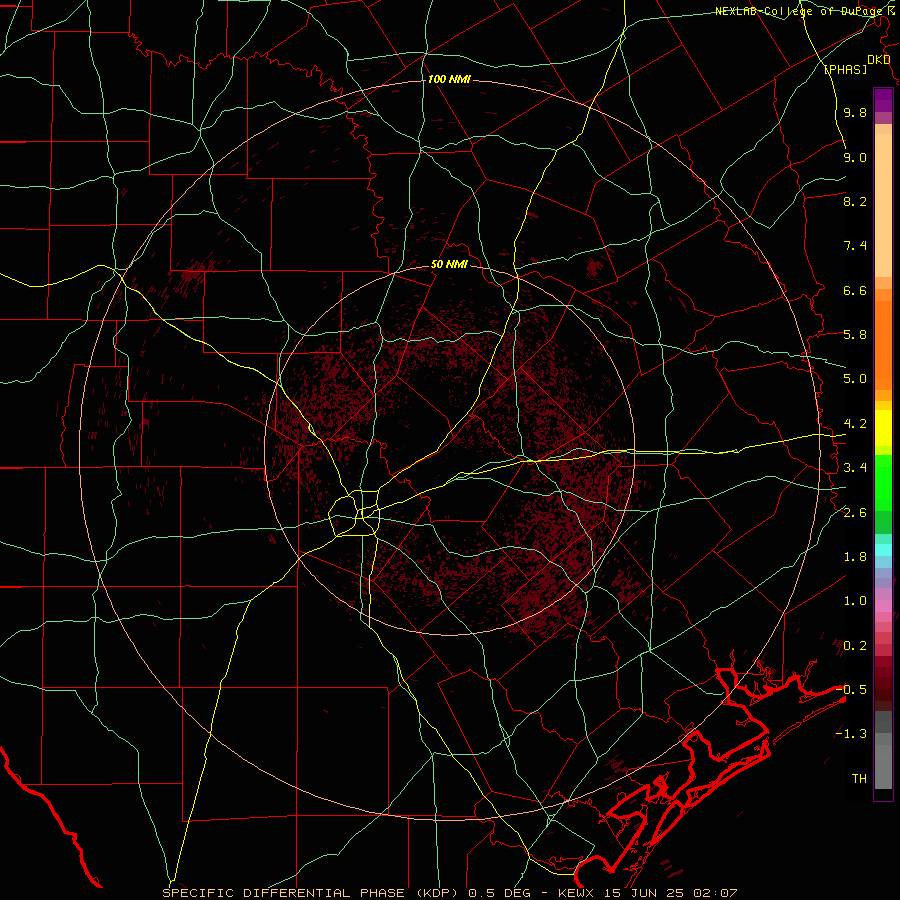Click the DKD label above the color scale
This screenshot has width=900, height=900.
pos(878,60)
